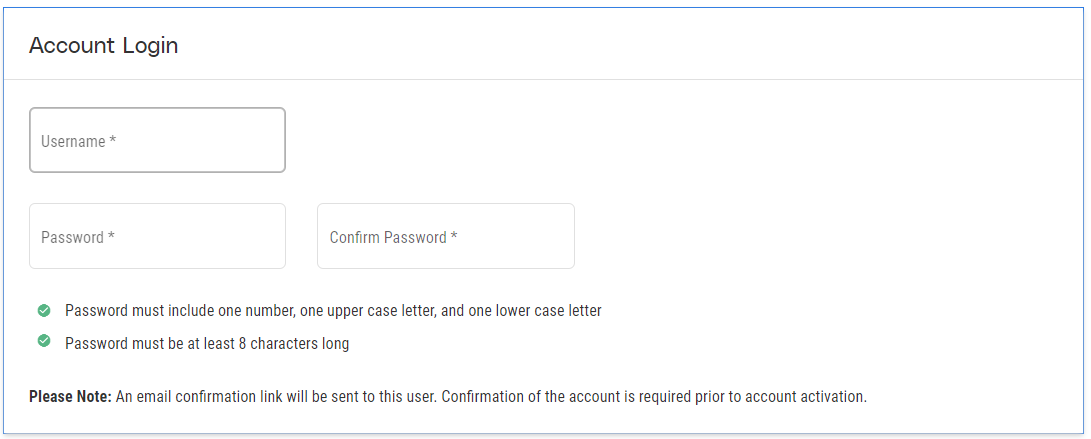The width and height of the screenshot is (1091, 439).
Task: Click the Password placeholder label
Action: click(72, 238)
